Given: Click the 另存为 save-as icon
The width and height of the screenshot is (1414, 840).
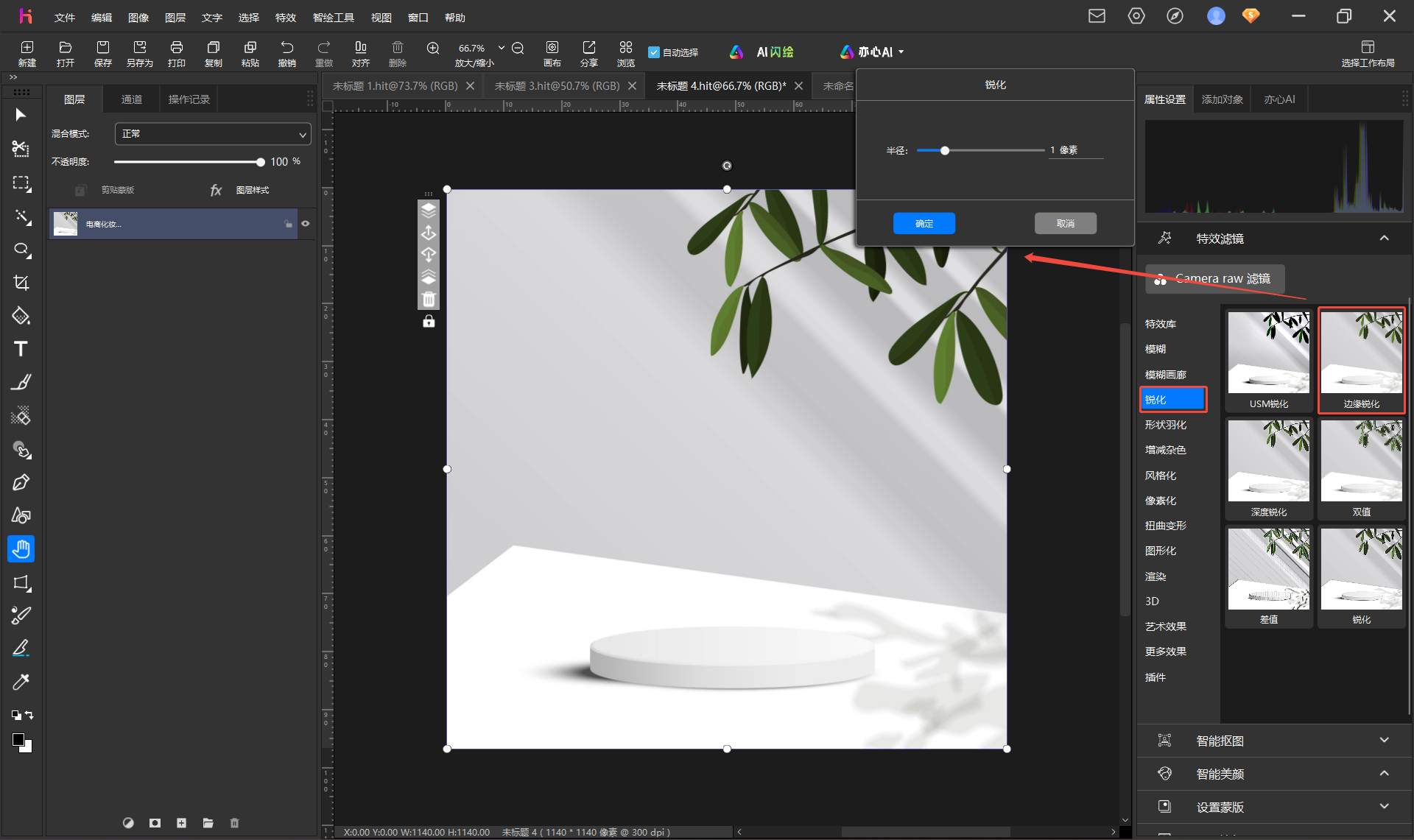Looking at the screenshot, I should tap(140, 53).
